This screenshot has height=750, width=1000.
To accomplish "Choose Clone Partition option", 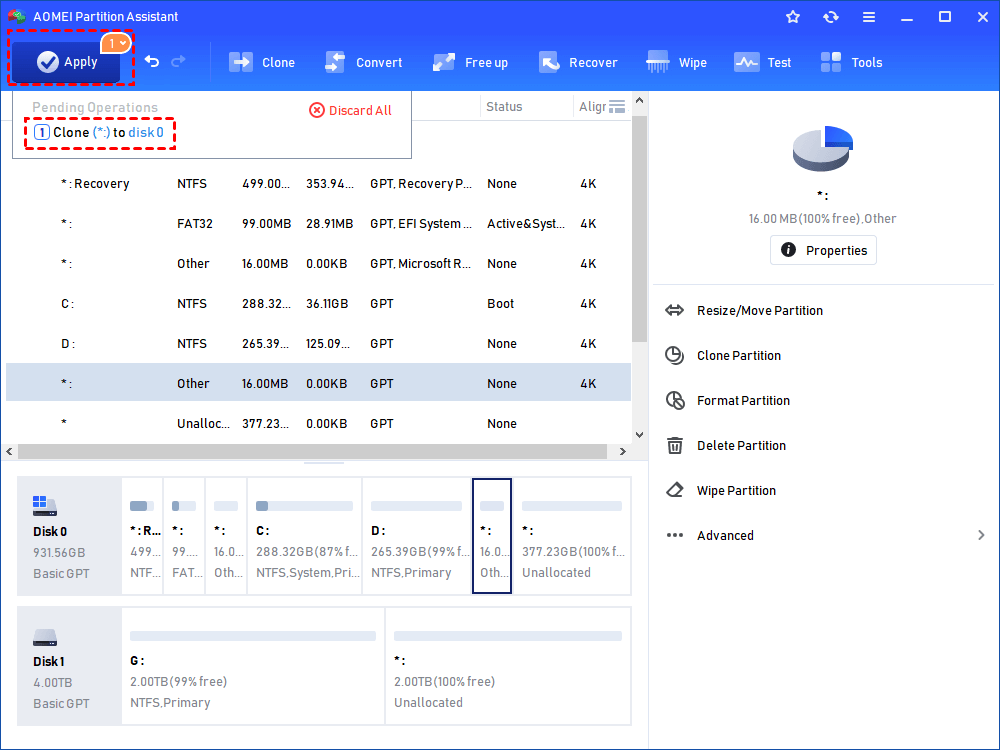I will point(739,355).
